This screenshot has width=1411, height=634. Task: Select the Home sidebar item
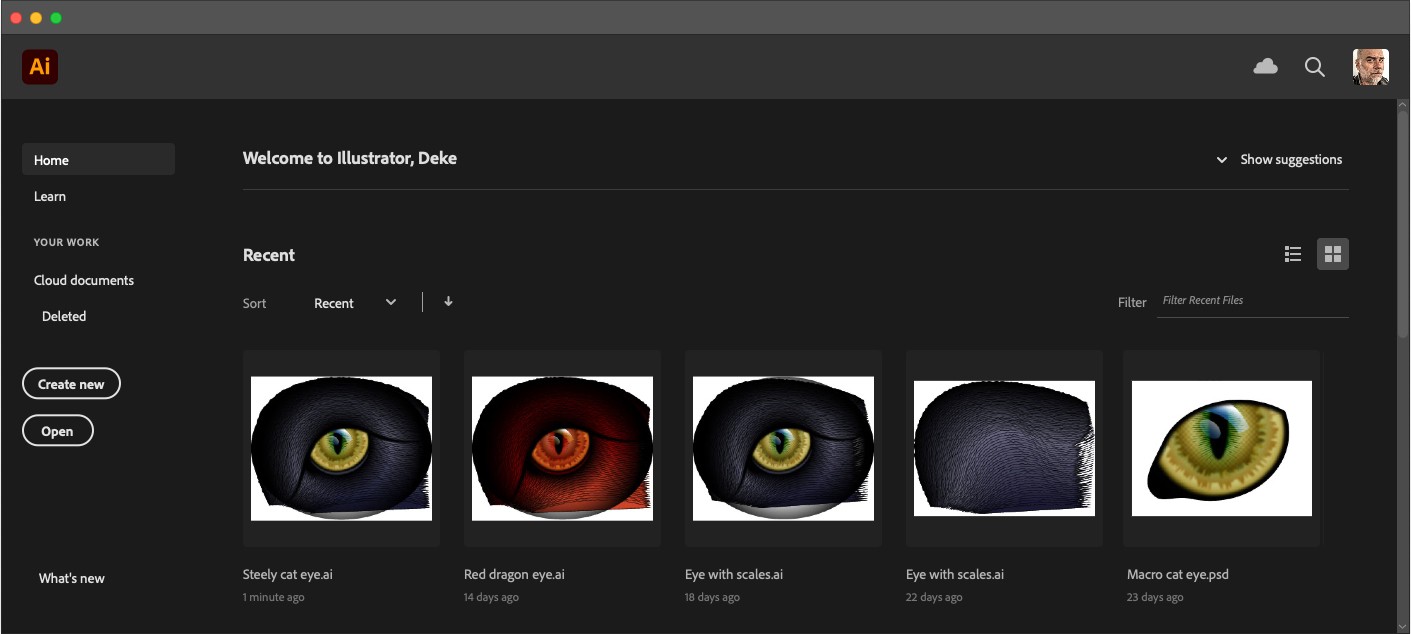point(52,160)
